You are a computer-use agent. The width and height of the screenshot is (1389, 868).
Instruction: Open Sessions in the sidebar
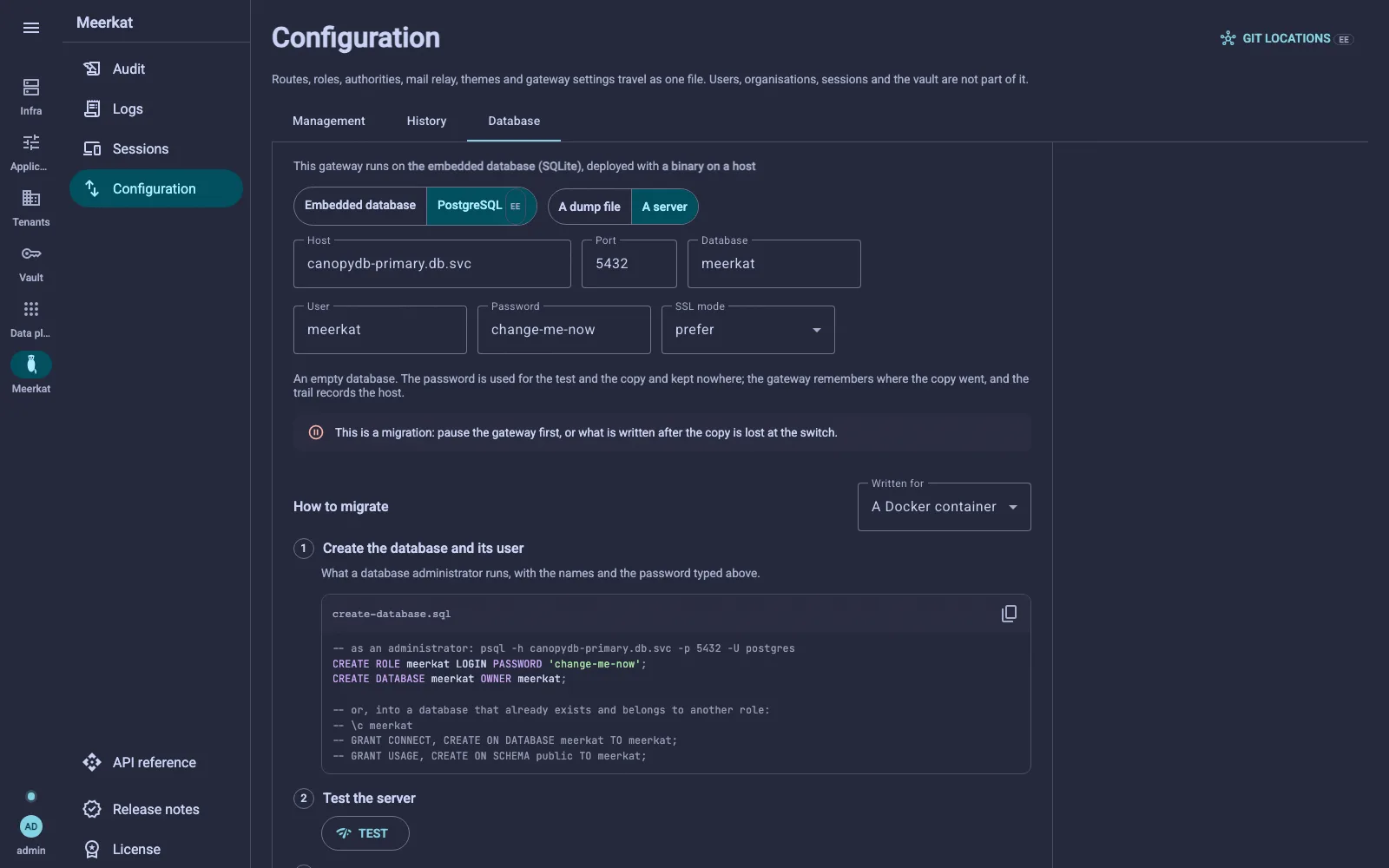click(156, 148)
